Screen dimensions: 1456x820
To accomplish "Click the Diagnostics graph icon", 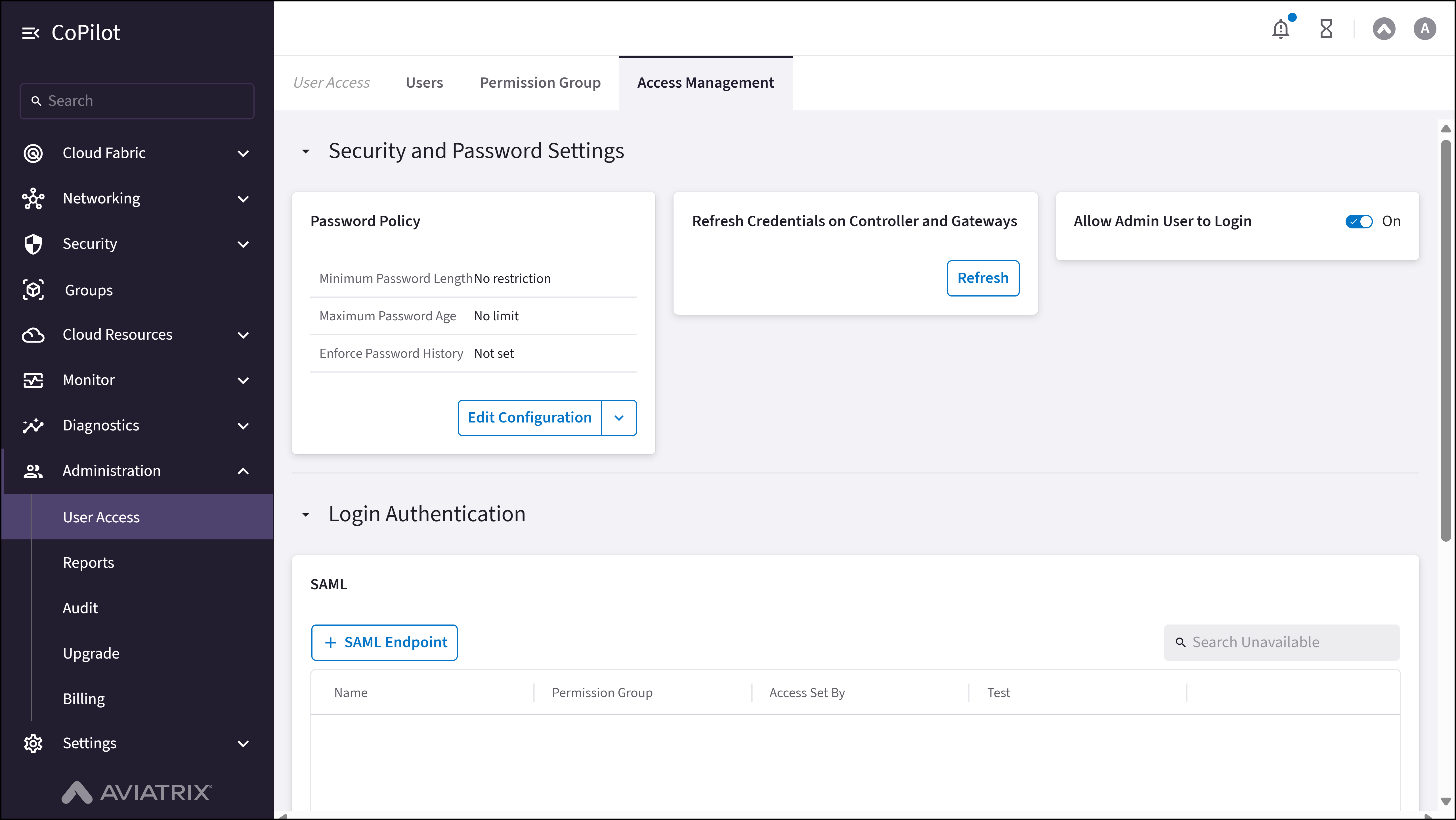I will [33, 425].
